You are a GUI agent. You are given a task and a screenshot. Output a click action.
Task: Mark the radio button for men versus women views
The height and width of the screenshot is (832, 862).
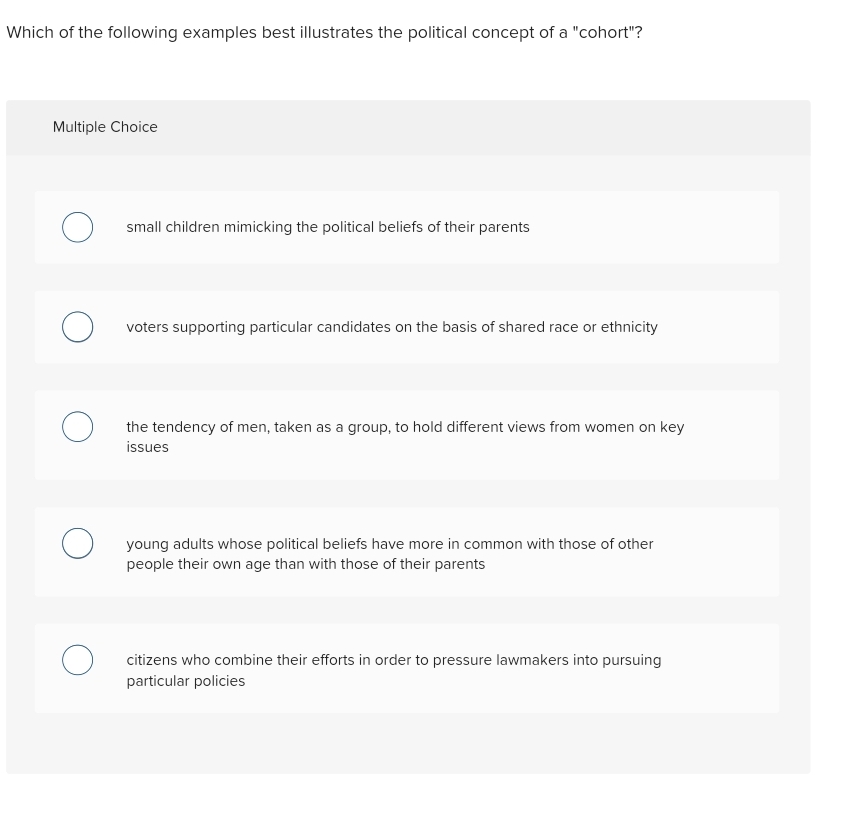click(x=78, y=427)
